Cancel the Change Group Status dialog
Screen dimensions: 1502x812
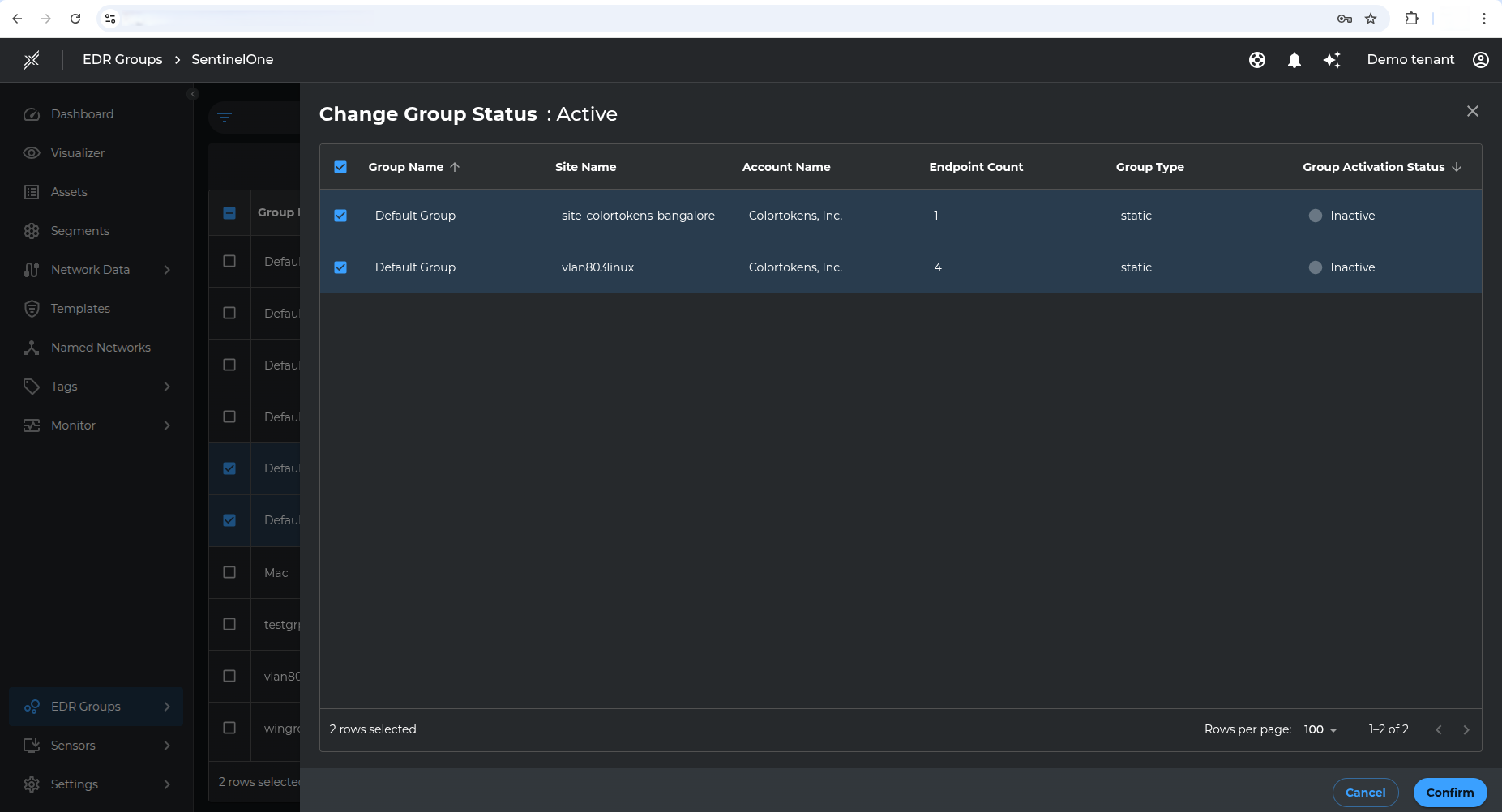click(1365, 793)
